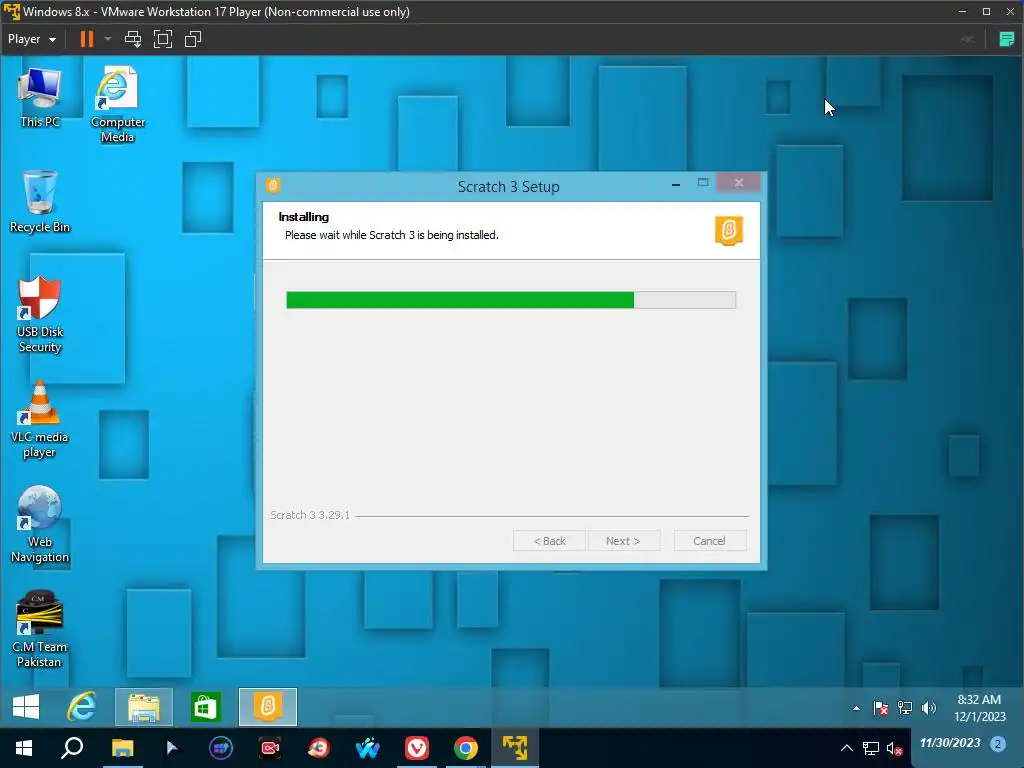Click the Cancel button in Scratch Setup

click(x=709, y=541)
